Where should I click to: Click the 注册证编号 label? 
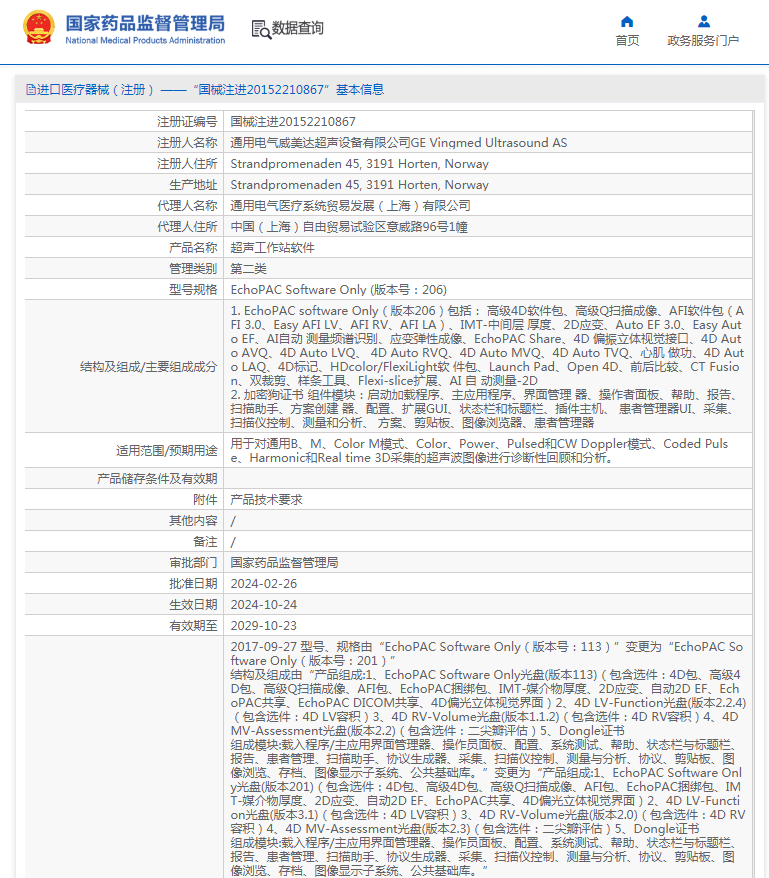click(x=187, y=122)
